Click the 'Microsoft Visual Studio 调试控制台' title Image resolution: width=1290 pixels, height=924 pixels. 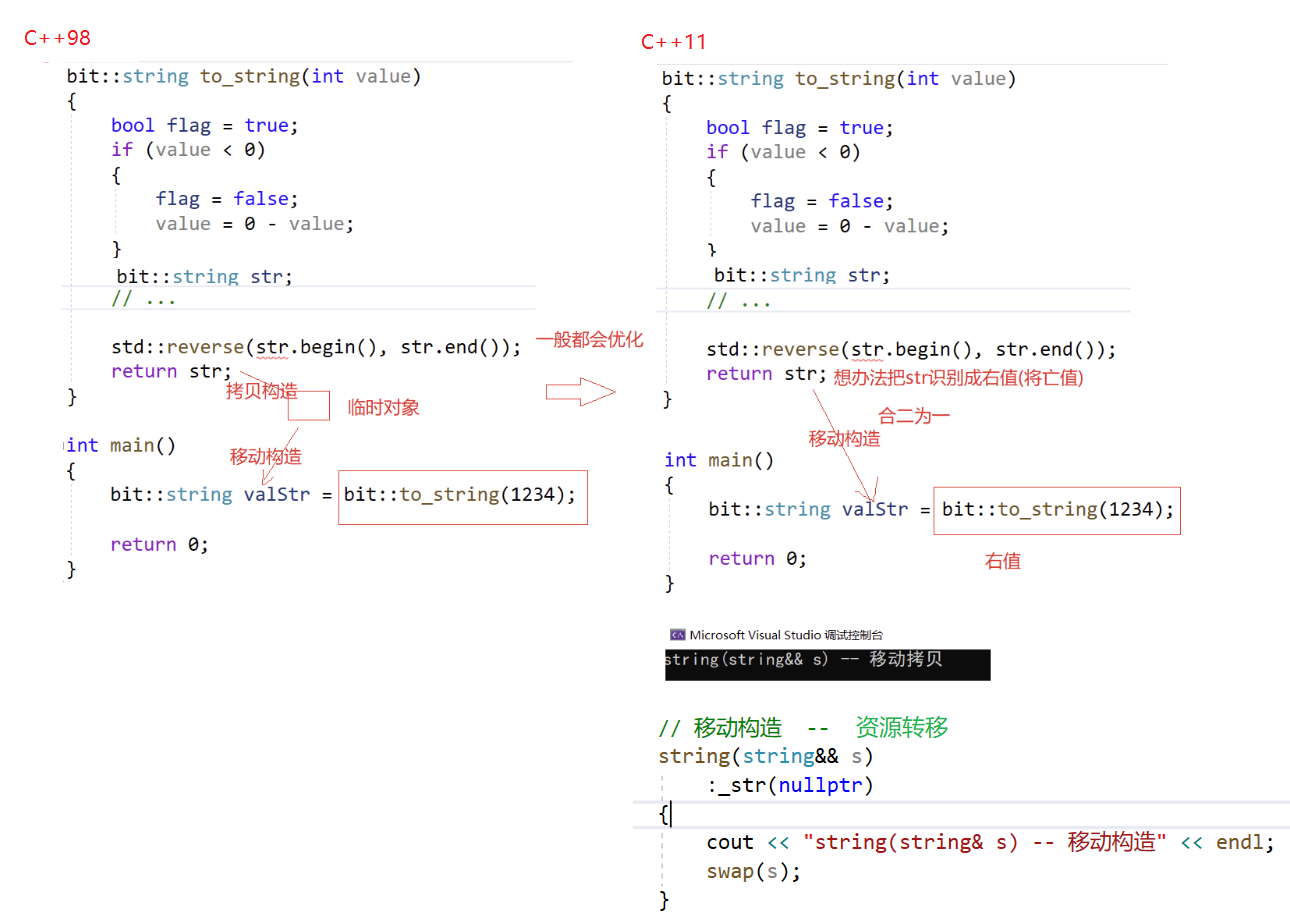tap(786, 634)
